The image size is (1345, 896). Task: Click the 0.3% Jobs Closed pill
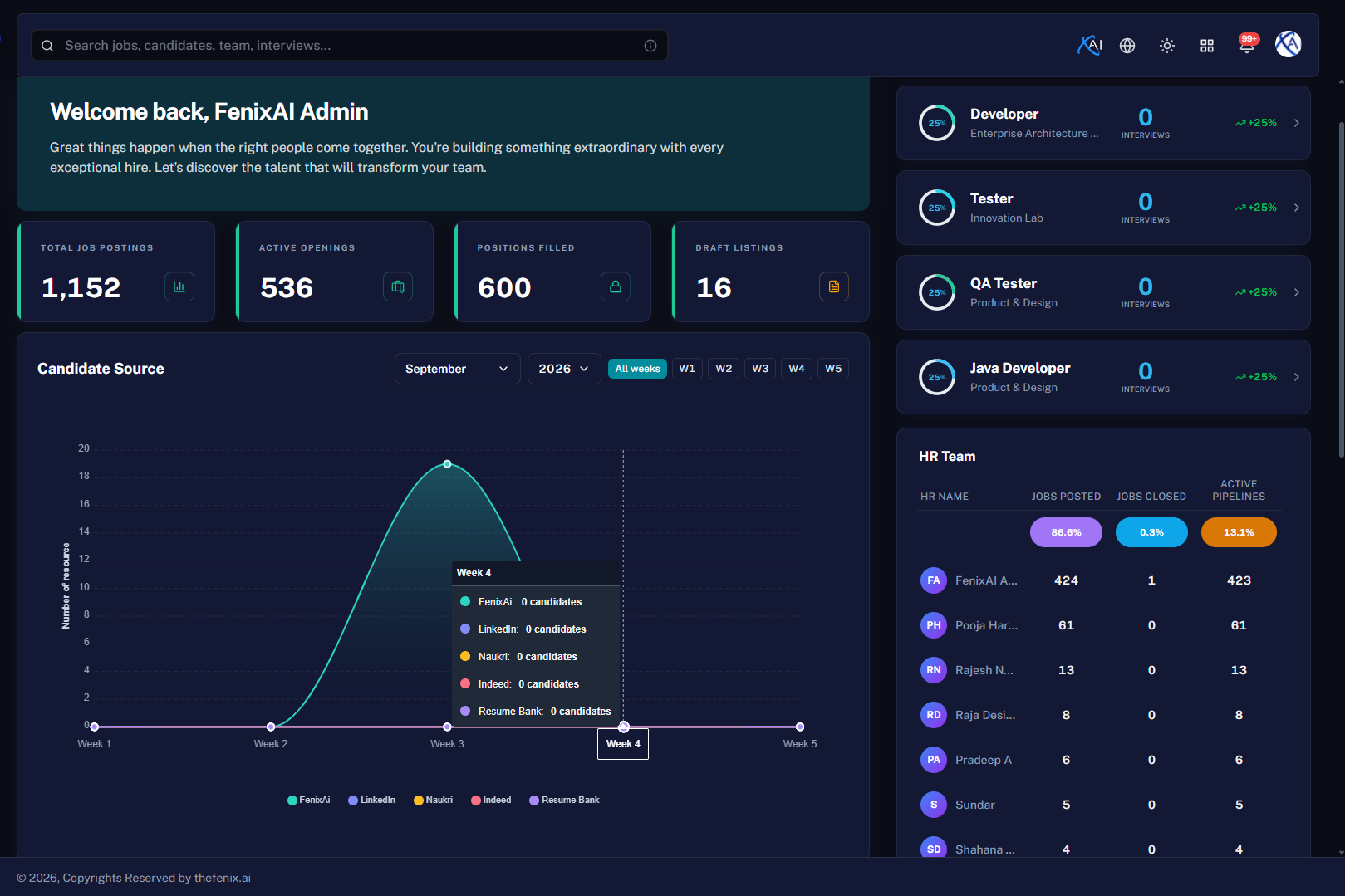1151,532
